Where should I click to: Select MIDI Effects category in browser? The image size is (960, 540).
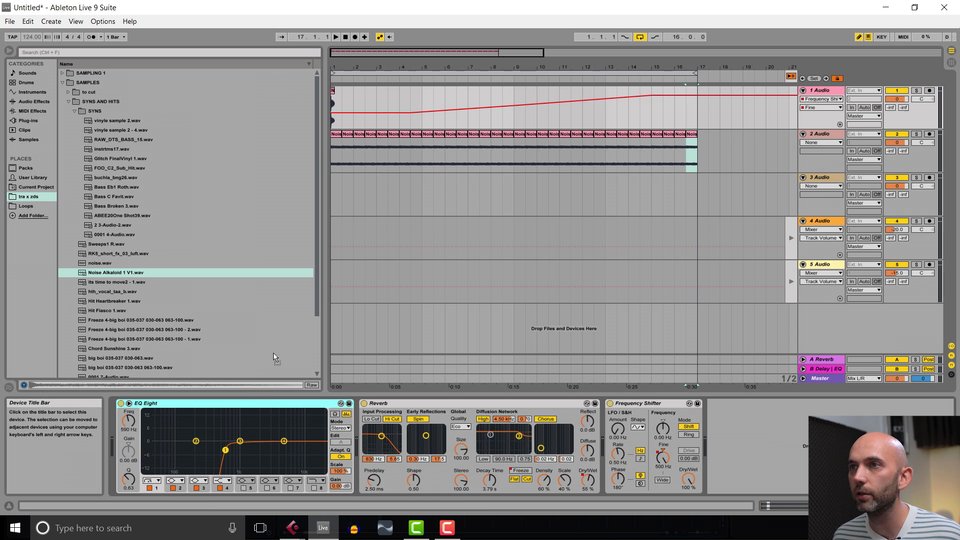click(32, 111)
